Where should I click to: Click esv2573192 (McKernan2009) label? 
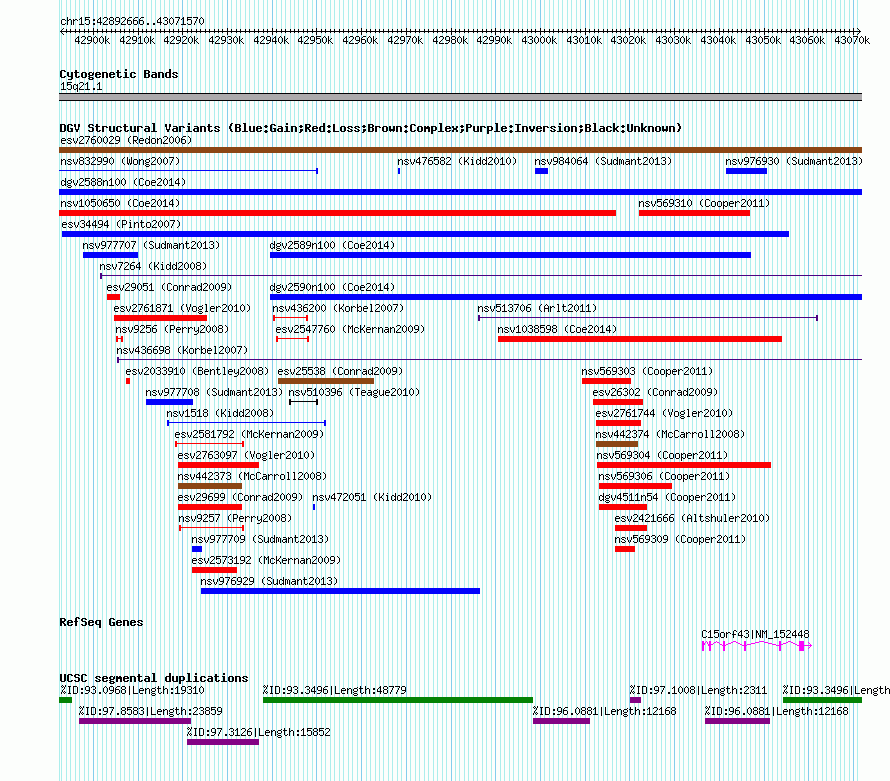266,560
